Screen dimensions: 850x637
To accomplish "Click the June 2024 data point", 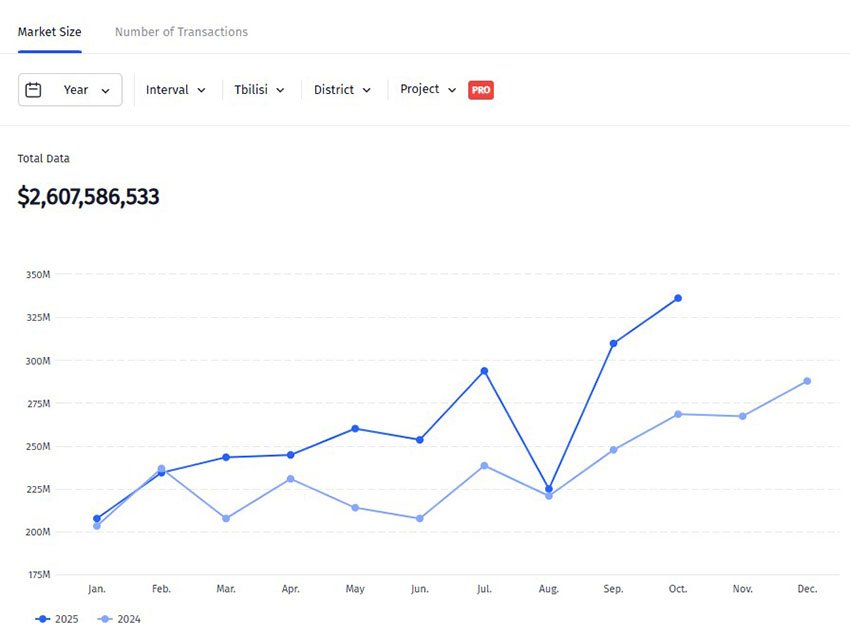I will 420,518.
